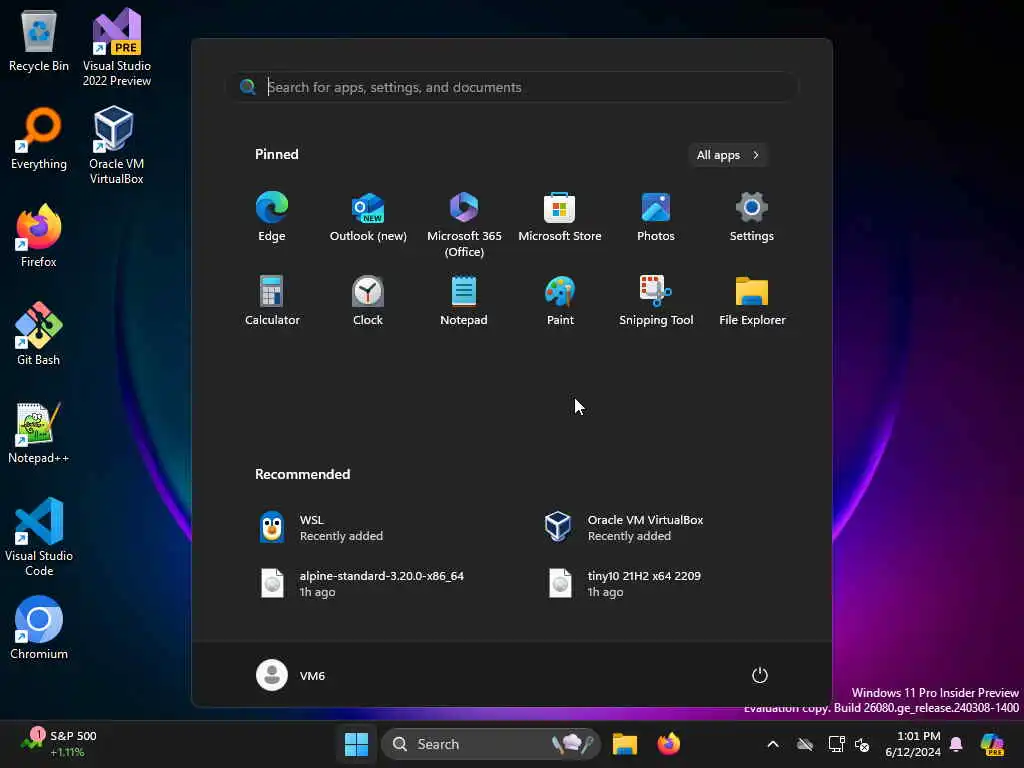
Task: Select Visual Studio 2022 Preview desktop icon
Action: click(117, 46)
